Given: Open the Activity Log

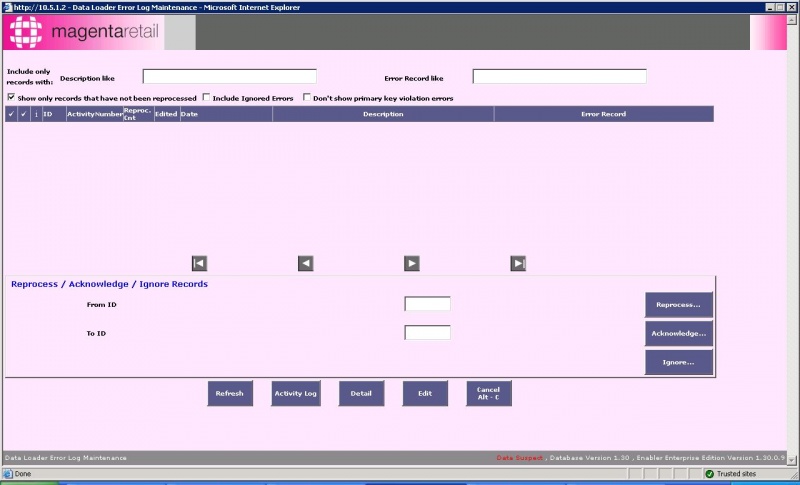Looking at the screenshot, I should point(295,393).
